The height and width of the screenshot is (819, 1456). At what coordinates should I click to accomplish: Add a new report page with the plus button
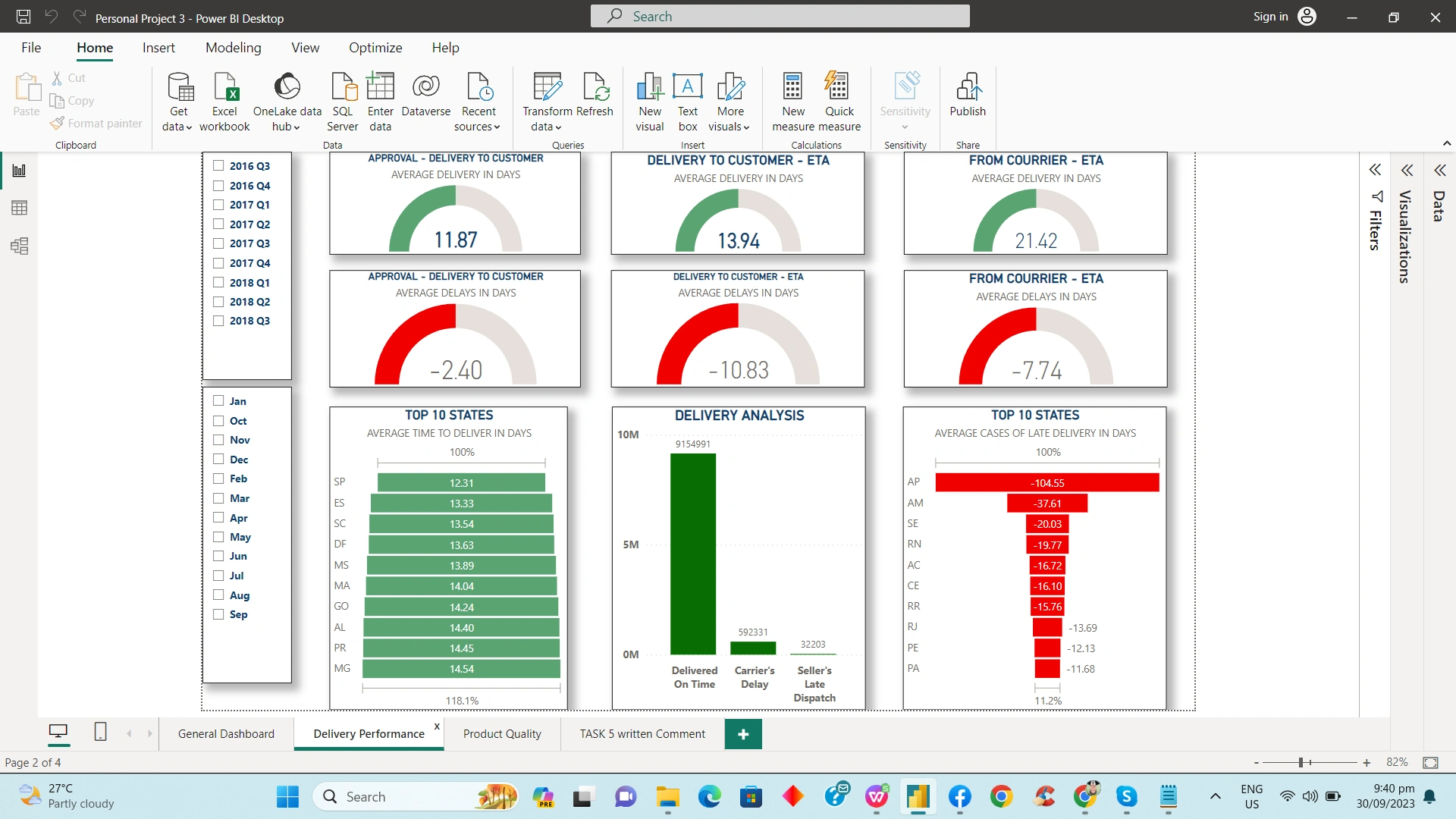(743, 733)
